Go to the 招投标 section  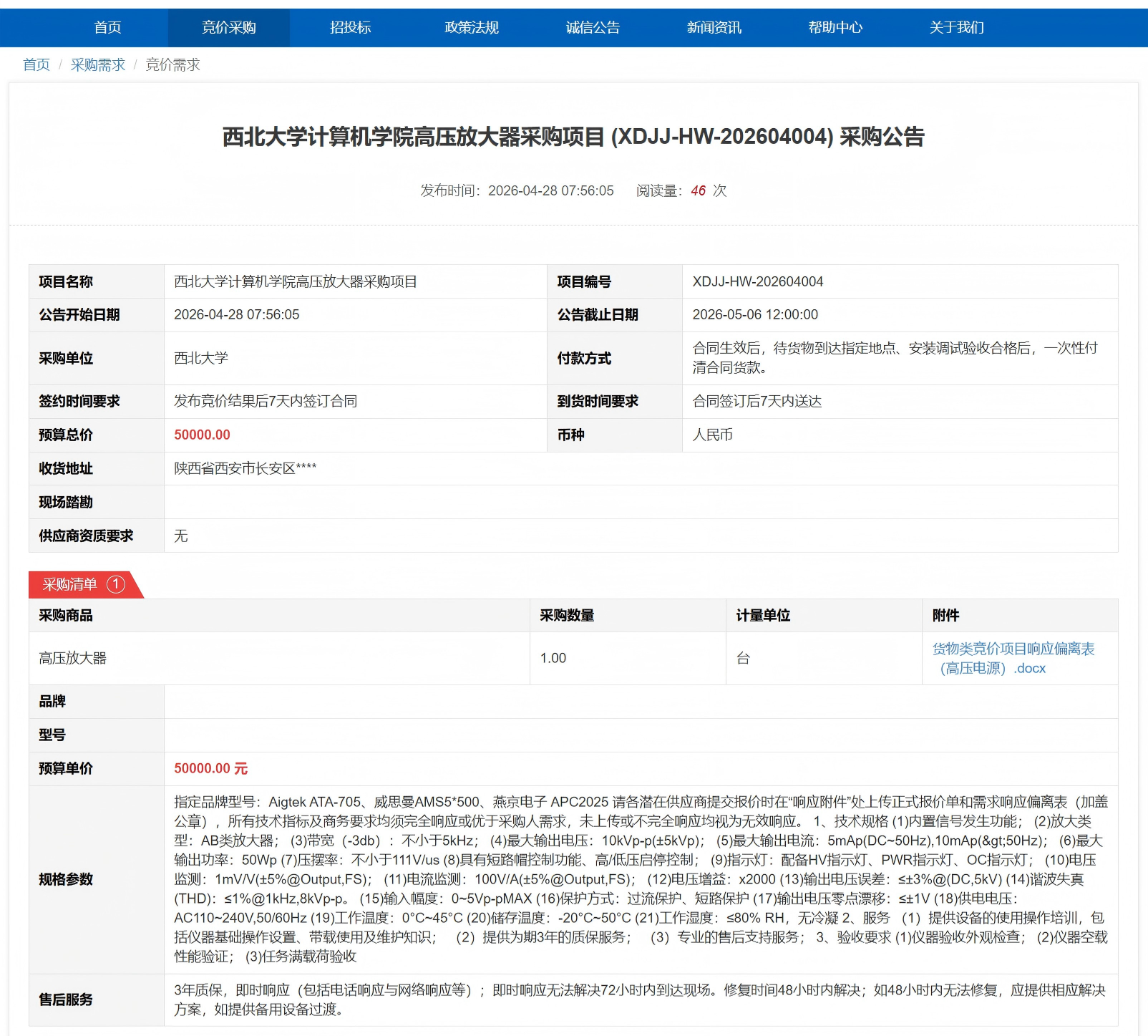350,28
